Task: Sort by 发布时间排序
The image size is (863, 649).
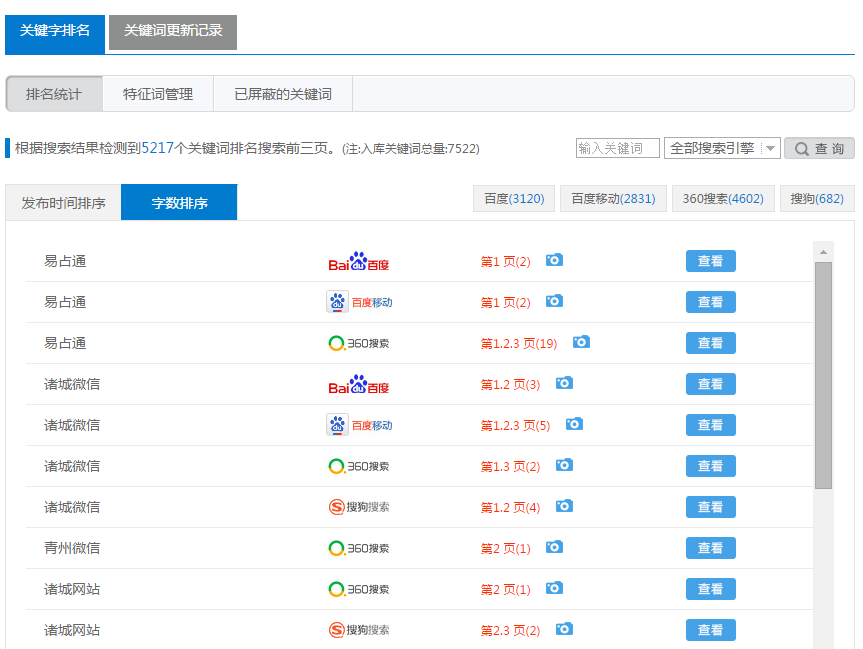Action: click(63, 203)
